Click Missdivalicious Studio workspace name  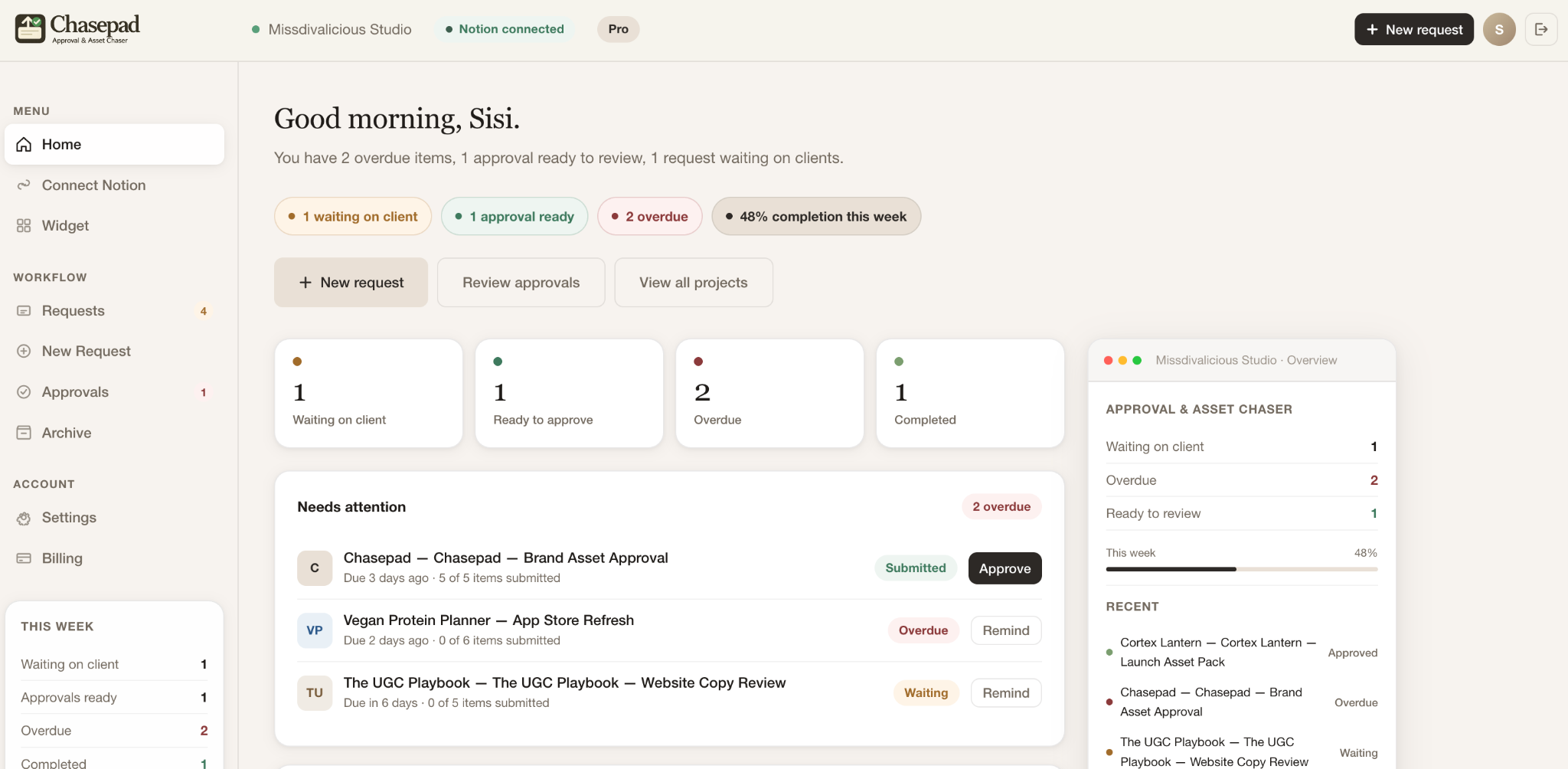(x=340, y=29)
